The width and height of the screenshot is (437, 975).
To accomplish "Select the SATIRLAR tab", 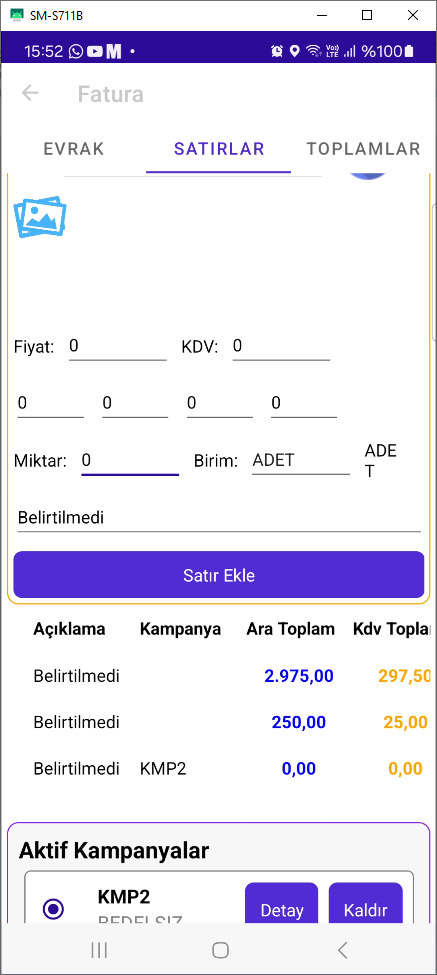I will pos(219,149).
